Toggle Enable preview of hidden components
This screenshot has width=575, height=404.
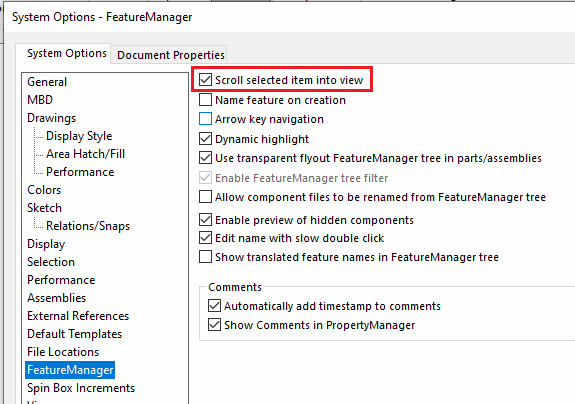tap(205, 220)
